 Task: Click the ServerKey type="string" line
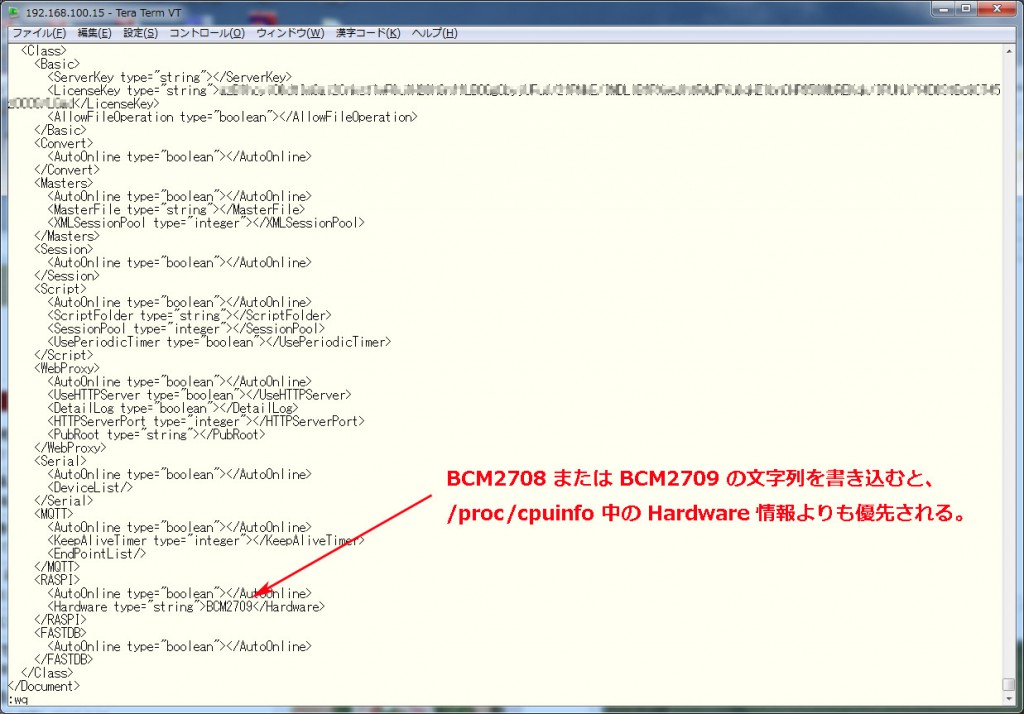[170, 77]
